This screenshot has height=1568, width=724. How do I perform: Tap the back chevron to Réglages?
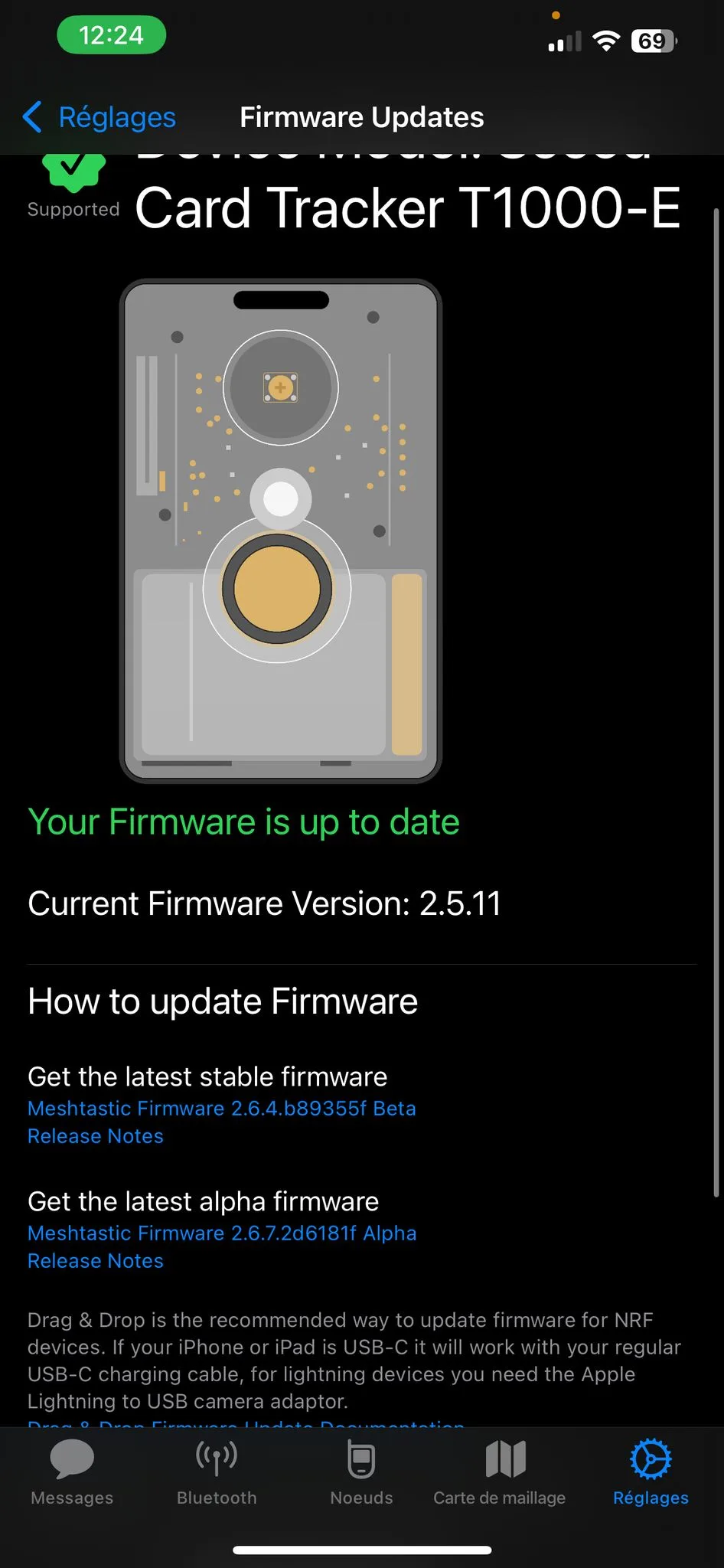click(x=32, y=117)
